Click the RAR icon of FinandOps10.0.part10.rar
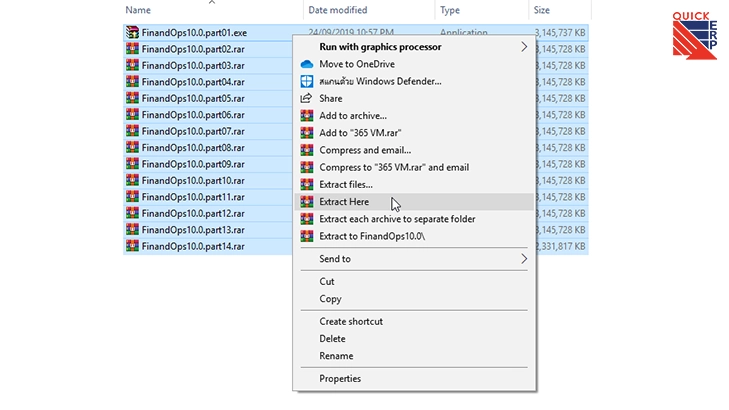Viewport: 729px width, 410px height. (x=133, y=180)
